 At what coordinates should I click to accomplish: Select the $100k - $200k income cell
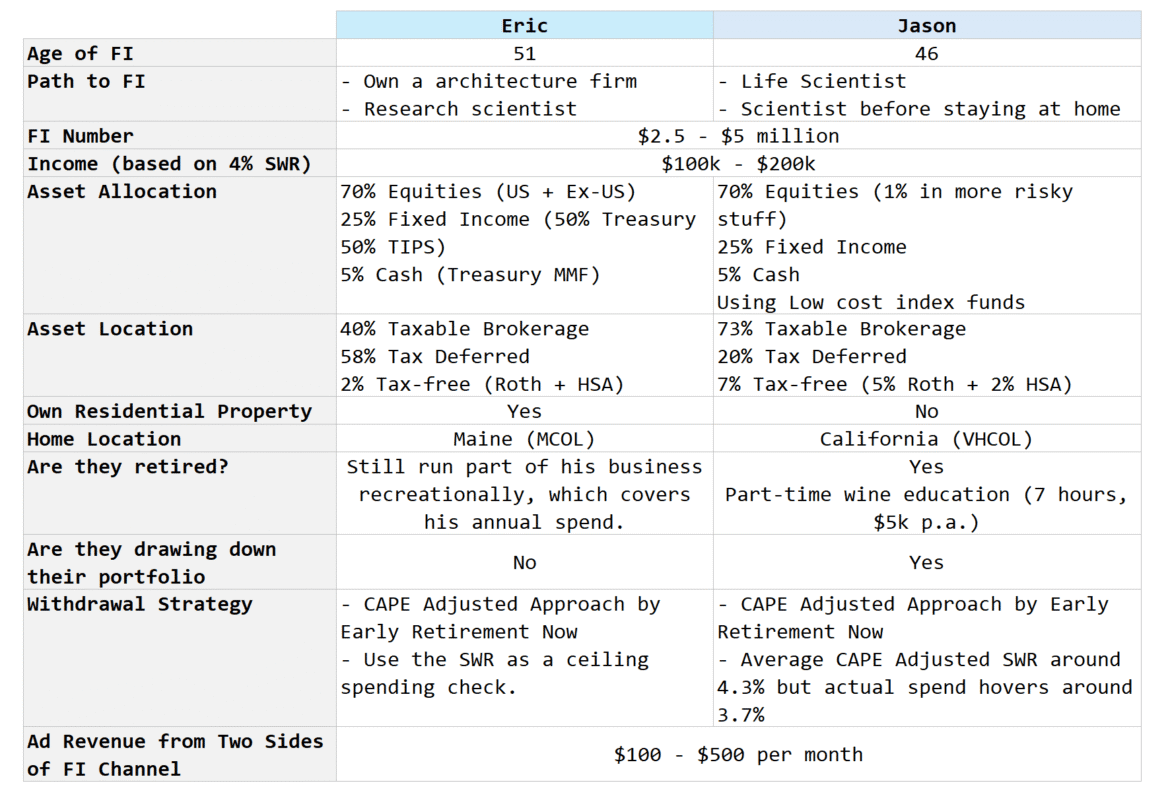[738, 164]
